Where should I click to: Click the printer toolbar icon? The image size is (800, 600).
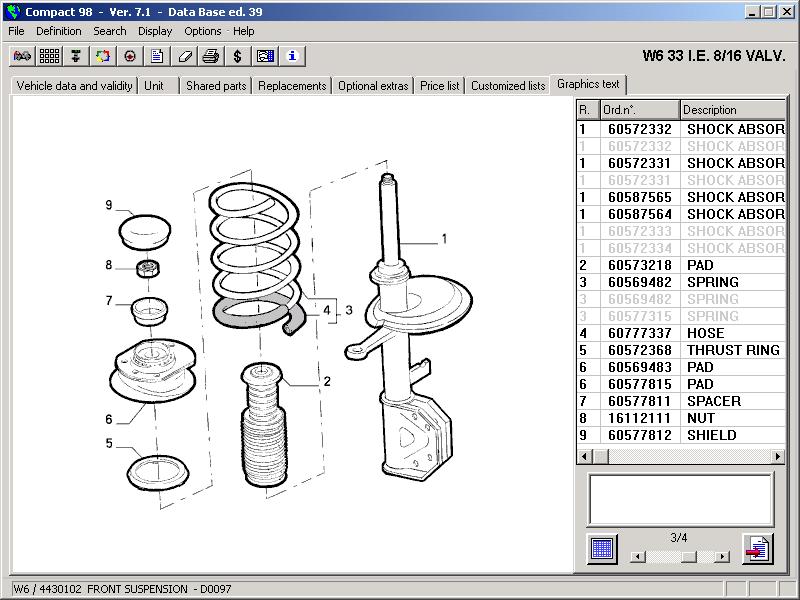[211, 56]
